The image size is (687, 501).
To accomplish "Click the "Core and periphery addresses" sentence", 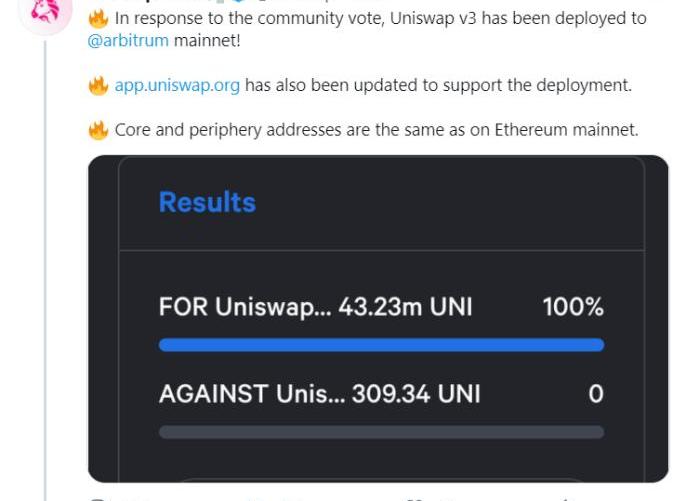I will click(375, 130).
